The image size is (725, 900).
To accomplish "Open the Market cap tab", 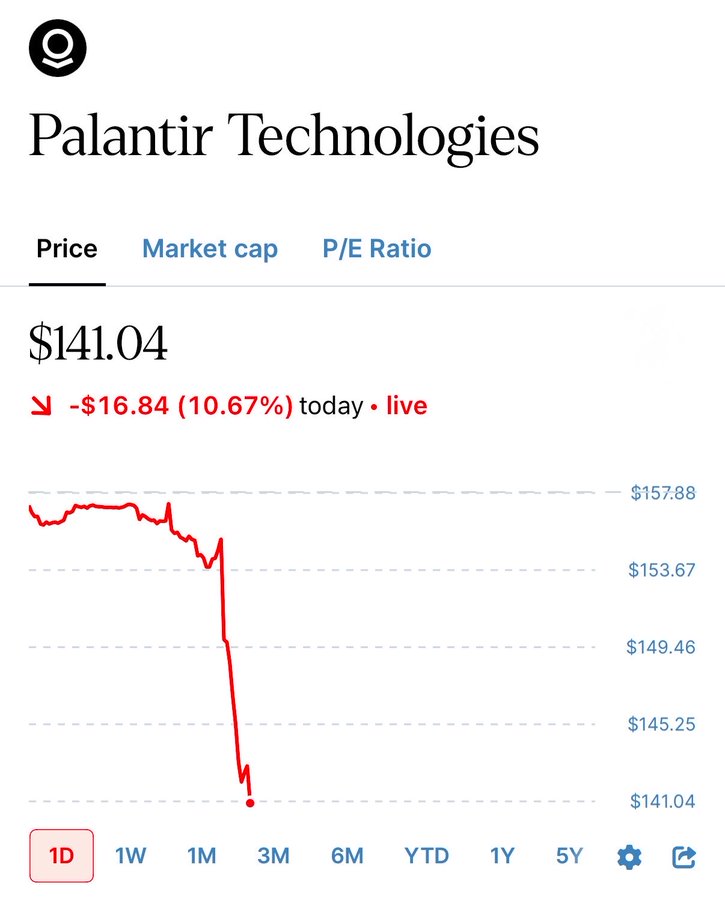I will [210, 249].
